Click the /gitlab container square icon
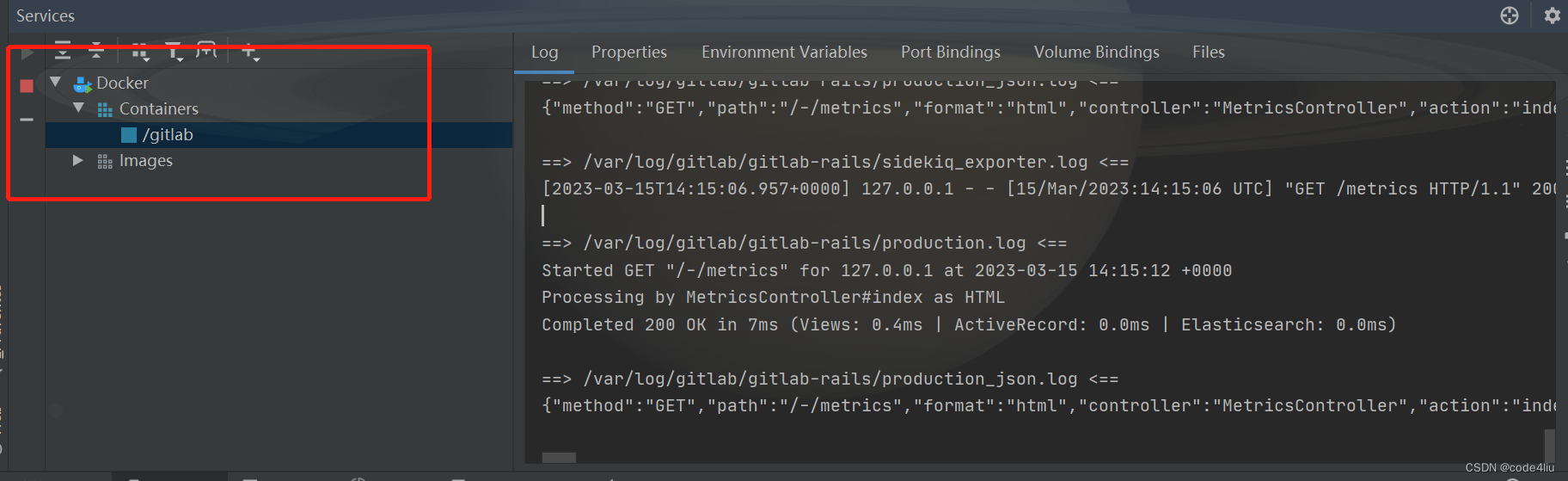Viewport: 1568px width, 481px height. [129, 135]
